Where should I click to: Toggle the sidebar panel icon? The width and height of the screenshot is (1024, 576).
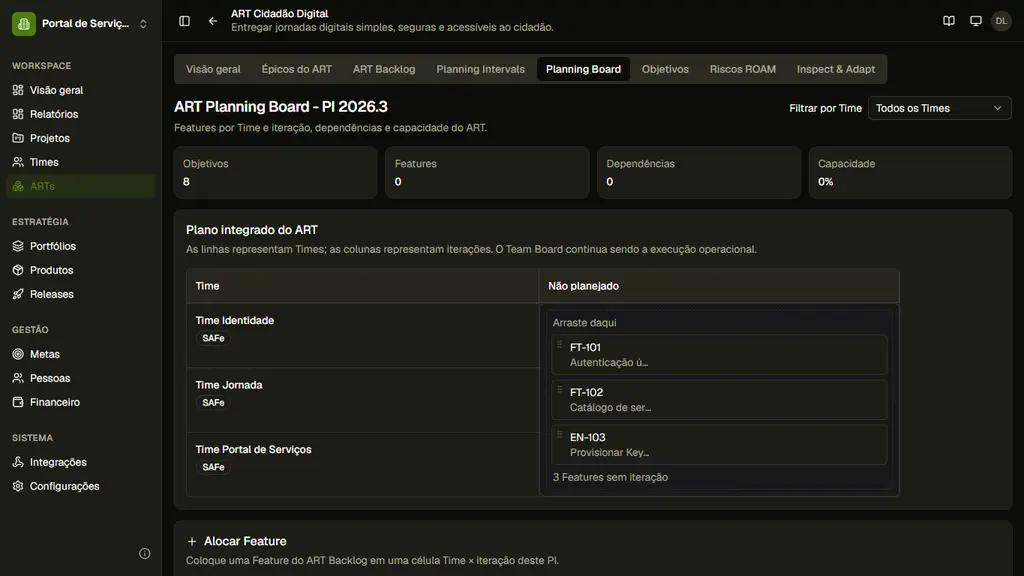click(x=184, y=21)
